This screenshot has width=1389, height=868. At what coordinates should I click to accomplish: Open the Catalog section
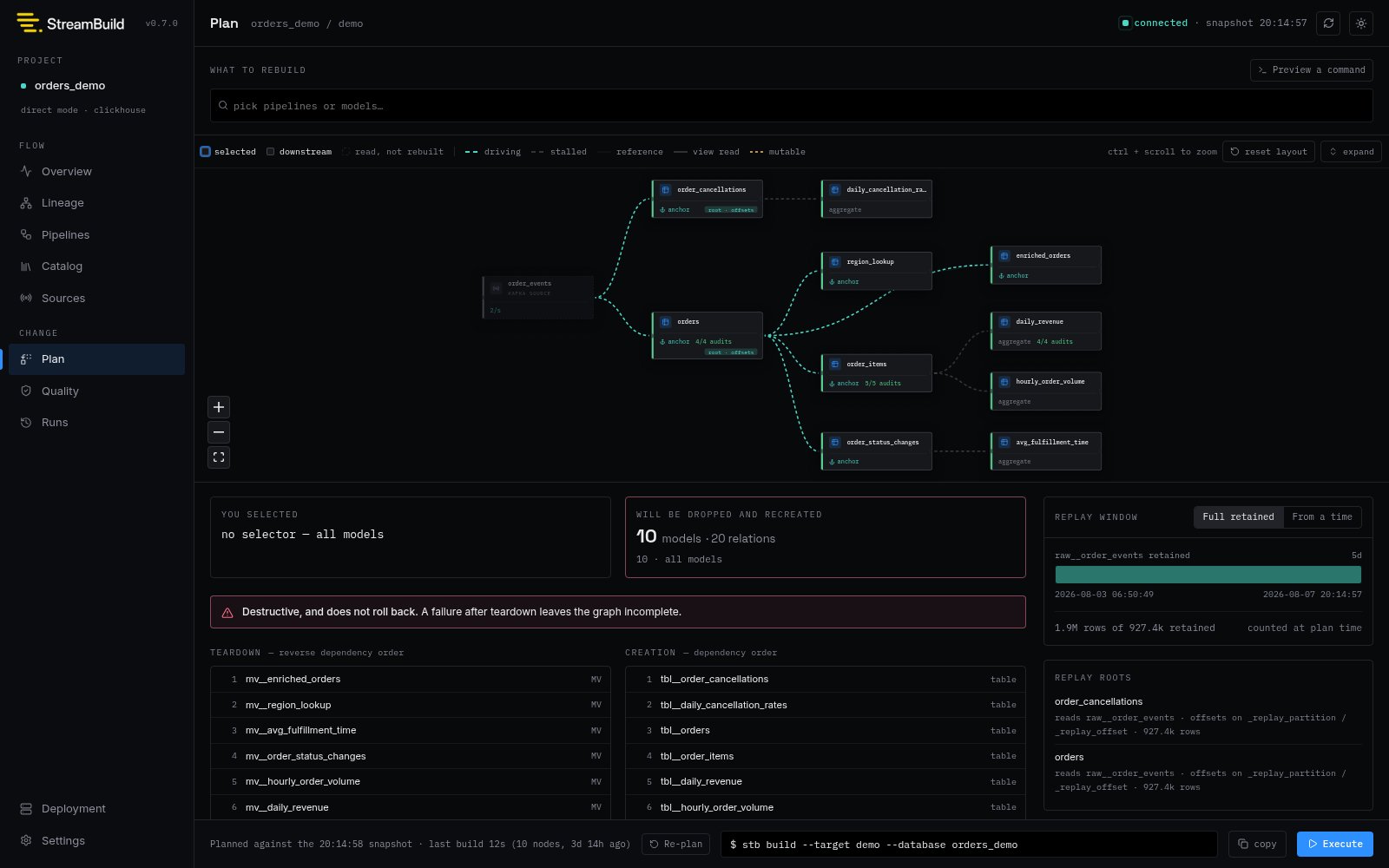(96, 266)
